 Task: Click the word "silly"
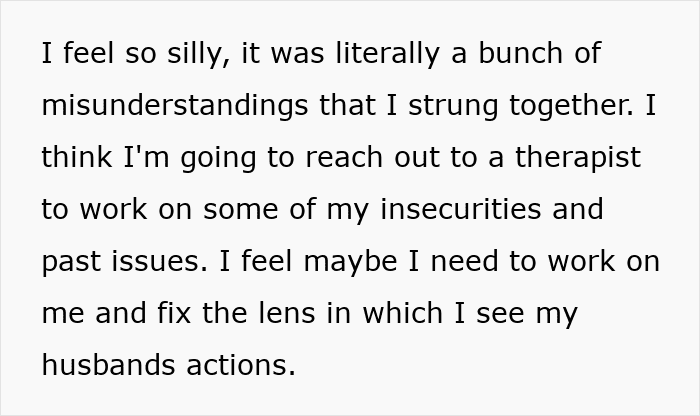click(x=178, y=53)
